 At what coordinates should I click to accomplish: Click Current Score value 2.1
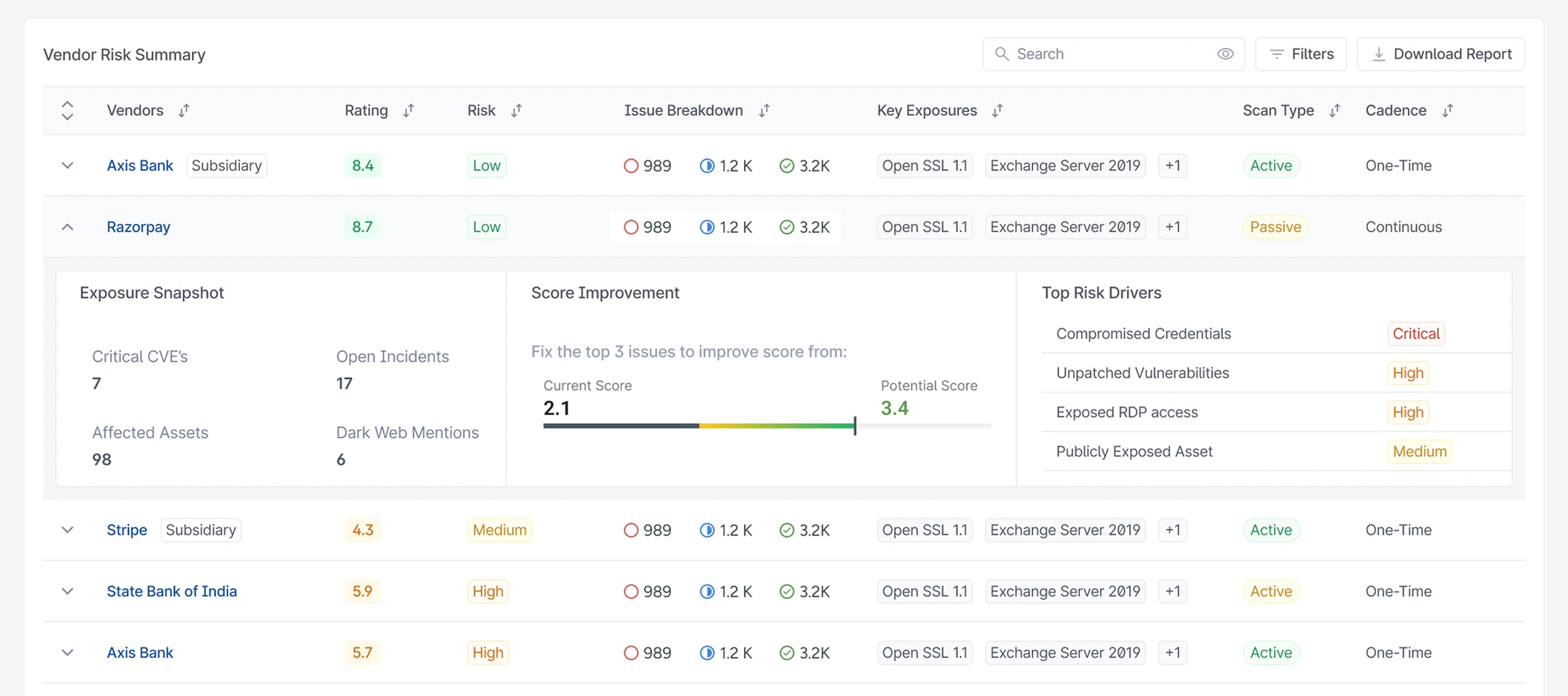[x=556, y=408]
